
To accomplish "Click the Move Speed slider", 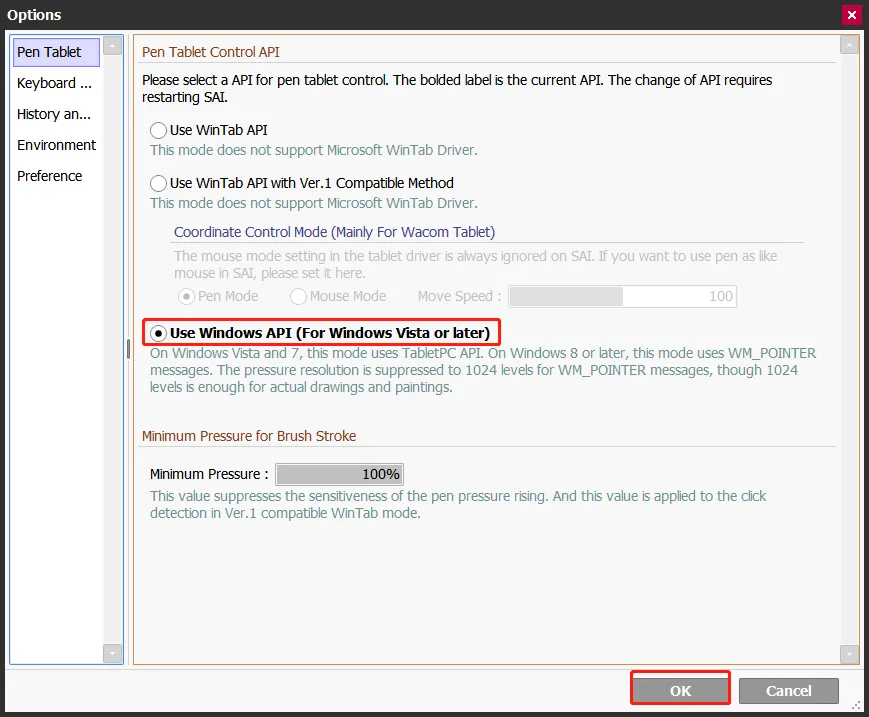I will (622, 296).
